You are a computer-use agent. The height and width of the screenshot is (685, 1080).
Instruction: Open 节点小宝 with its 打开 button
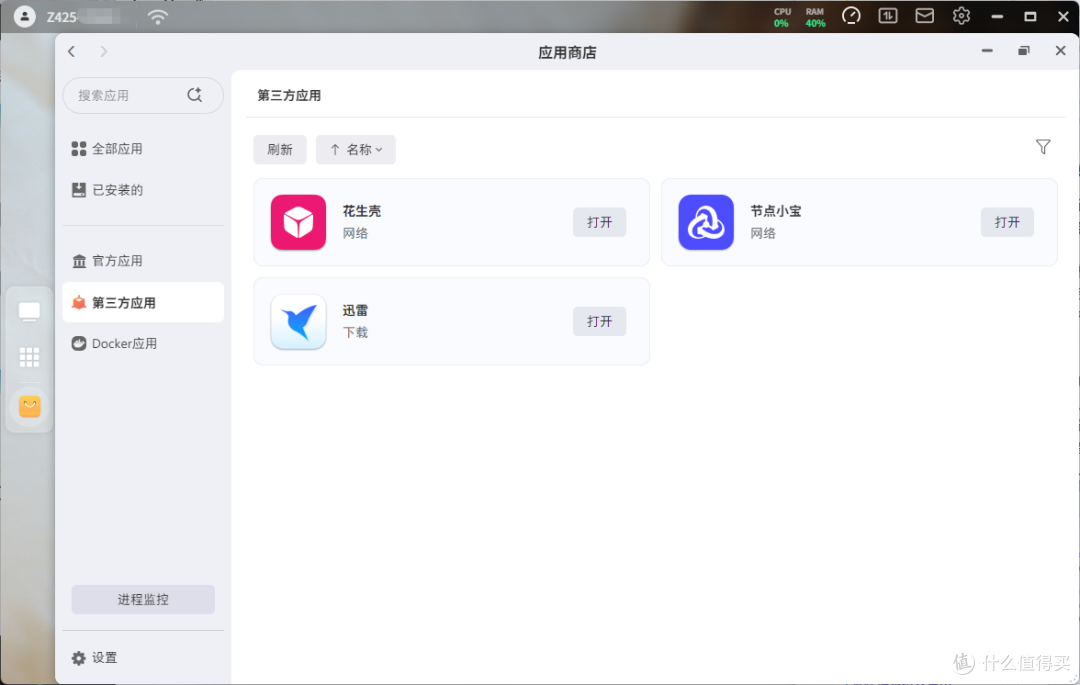(x=1007, y=222)
